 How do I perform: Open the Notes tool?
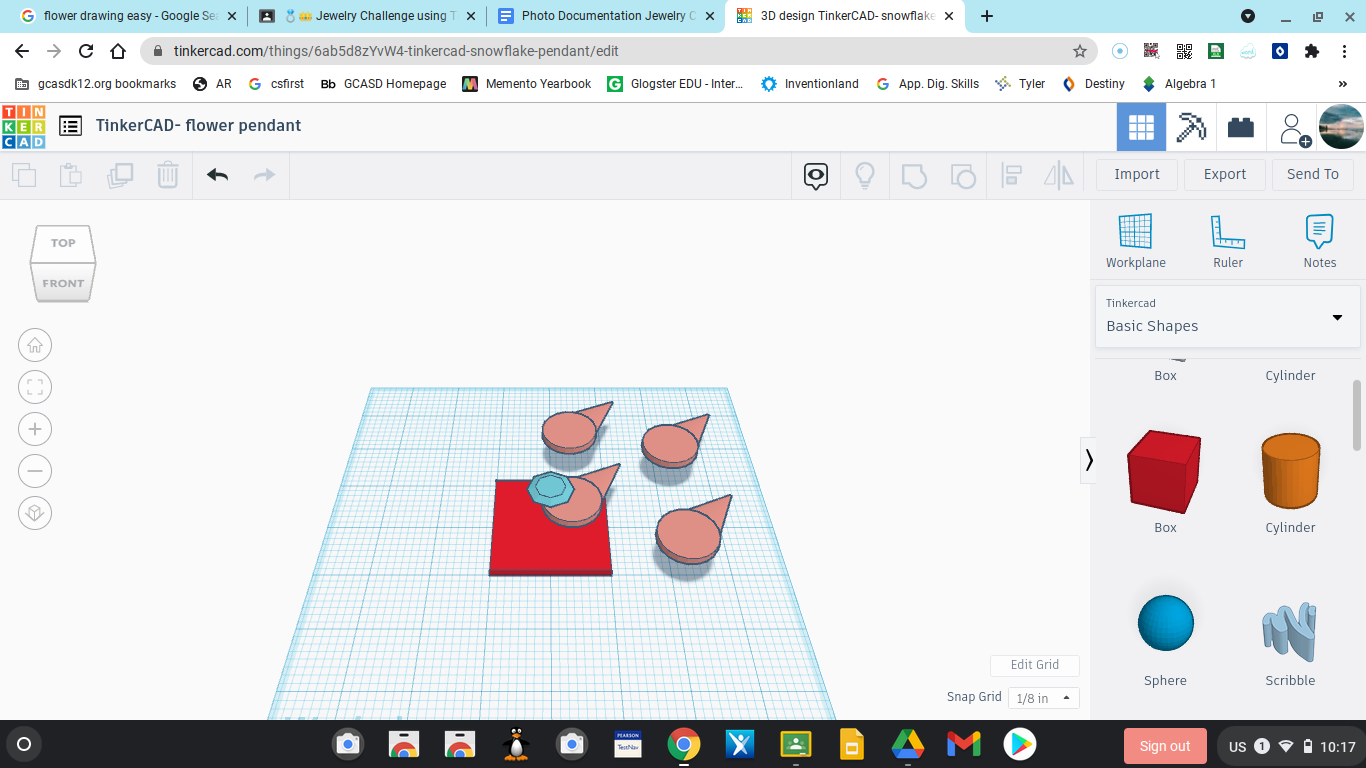point(1320,241)
